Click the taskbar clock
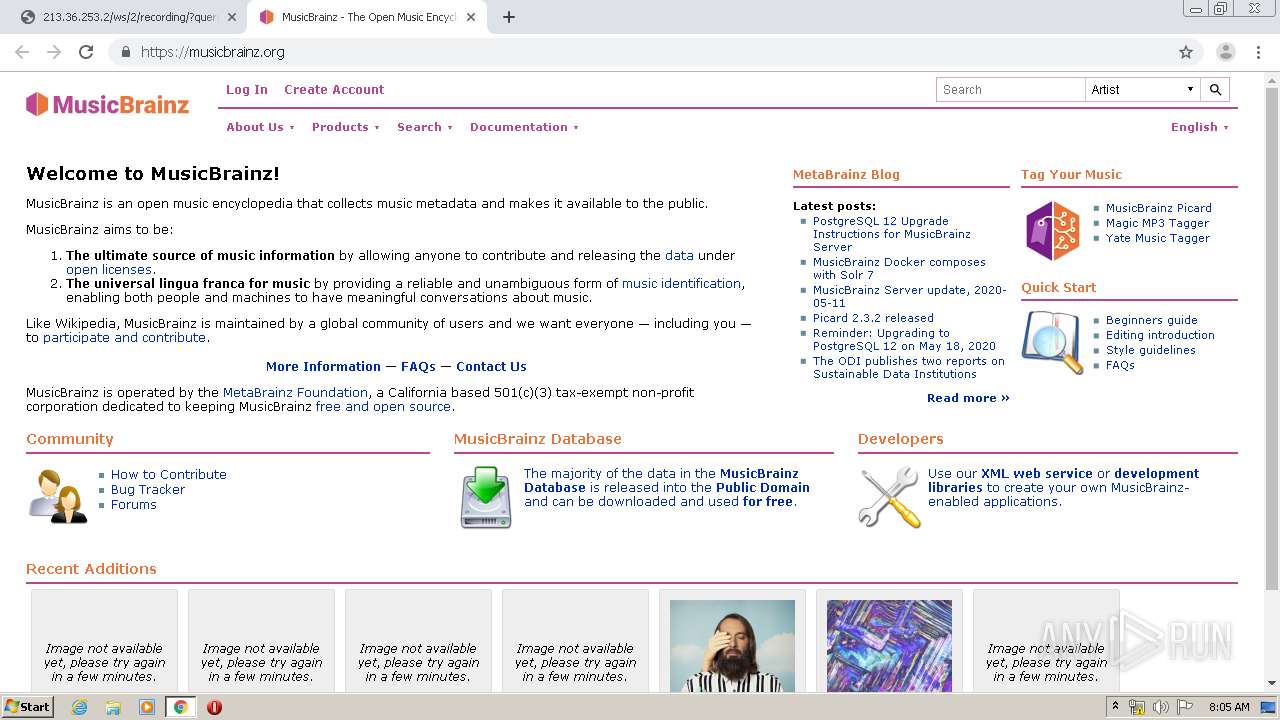 click(1229, 707)
